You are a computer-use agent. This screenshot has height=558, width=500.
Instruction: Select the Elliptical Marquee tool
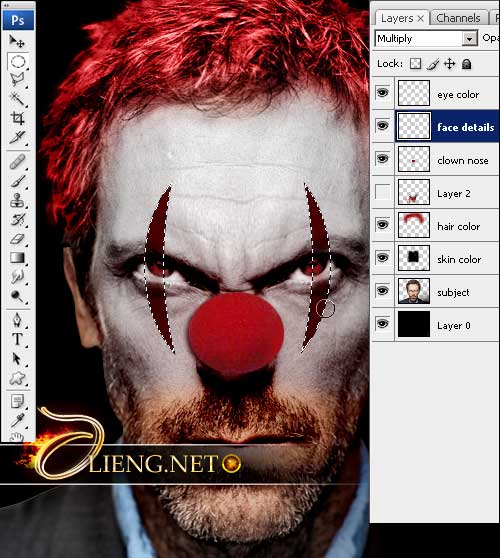point(18,61)
